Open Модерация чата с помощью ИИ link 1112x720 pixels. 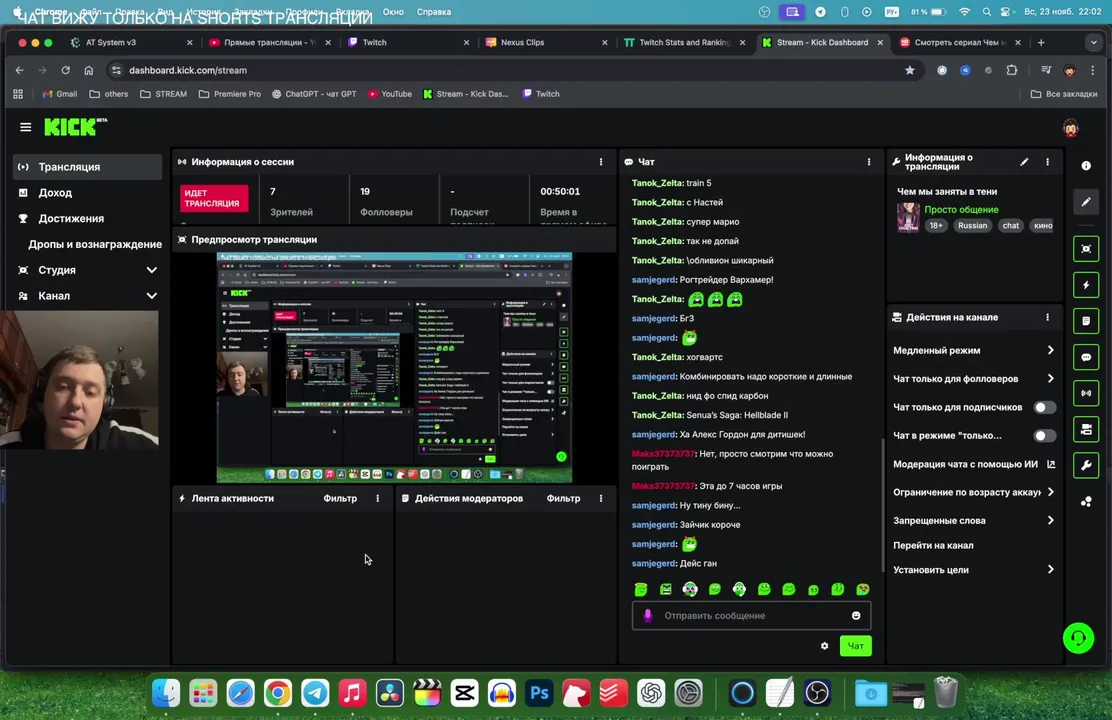pos(974,464)
